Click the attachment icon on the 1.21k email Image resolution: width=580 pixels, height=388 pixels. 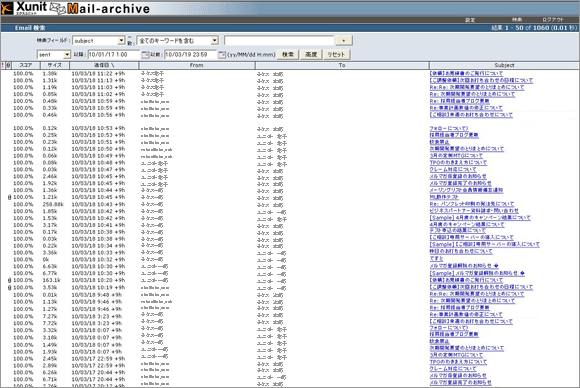9,197
